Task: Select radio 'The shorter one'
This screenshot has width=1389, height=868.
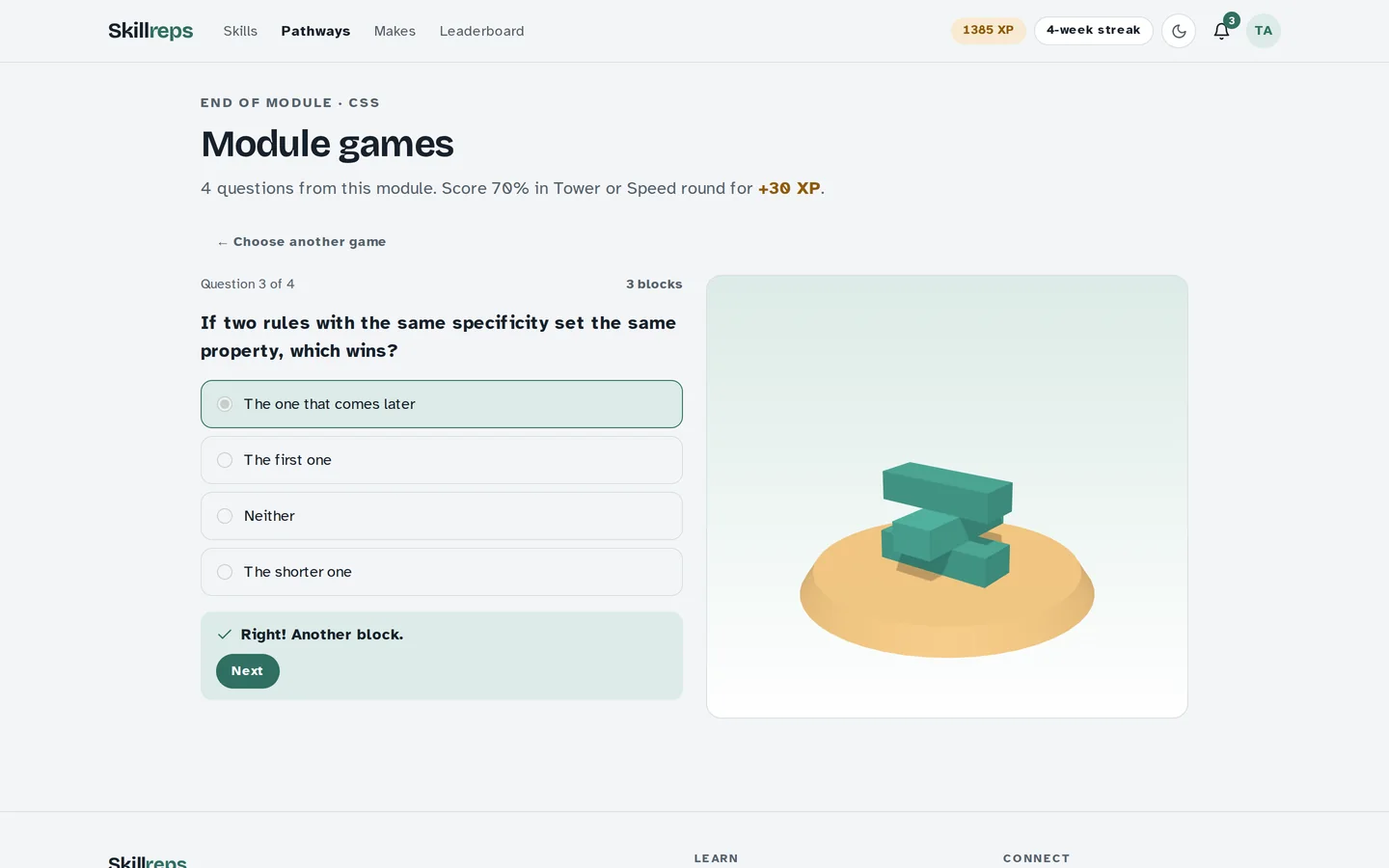Action: (442, 572)
